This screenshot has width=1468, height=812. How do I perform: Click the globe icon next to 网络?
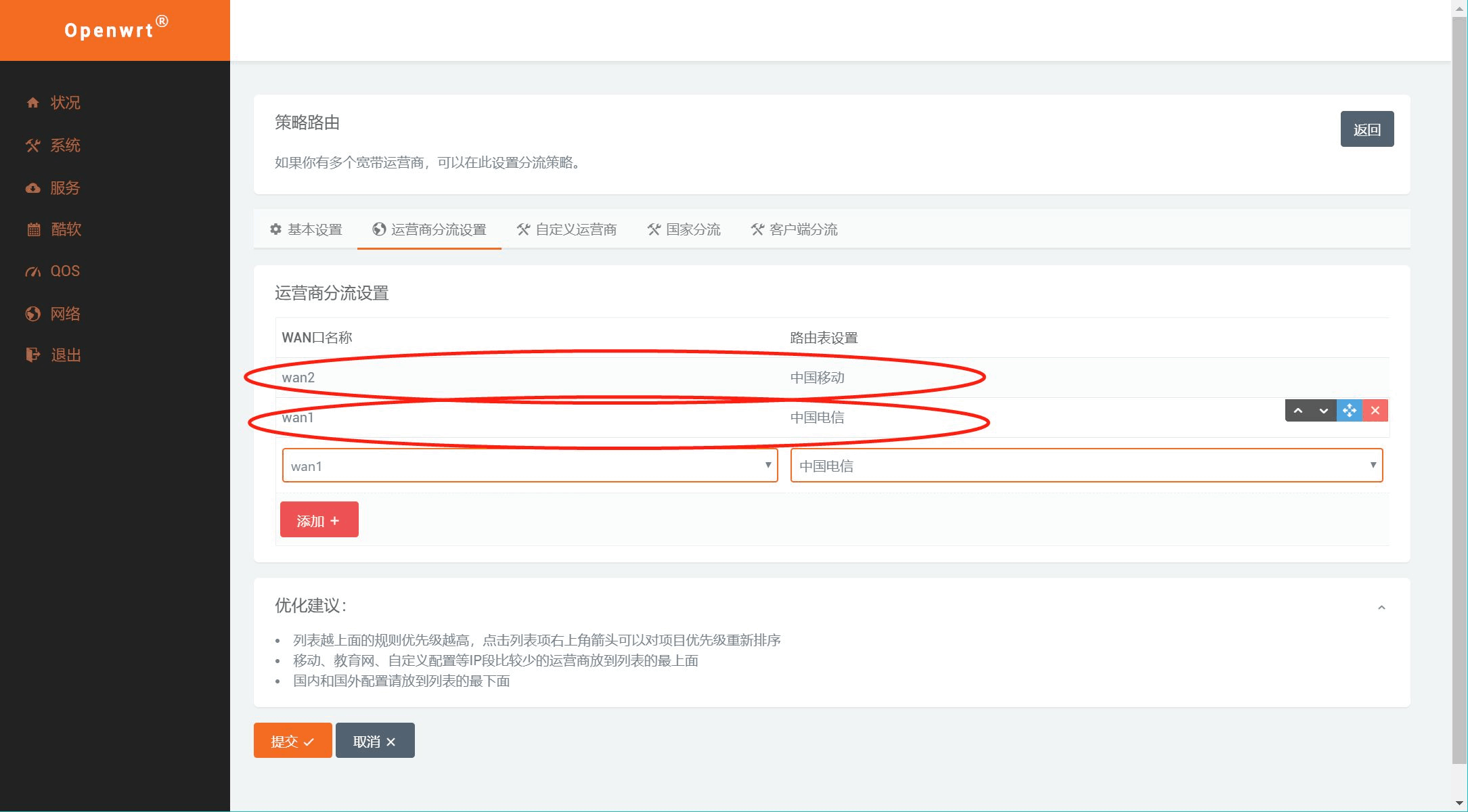pyautogui.click(x=32, y=314)
